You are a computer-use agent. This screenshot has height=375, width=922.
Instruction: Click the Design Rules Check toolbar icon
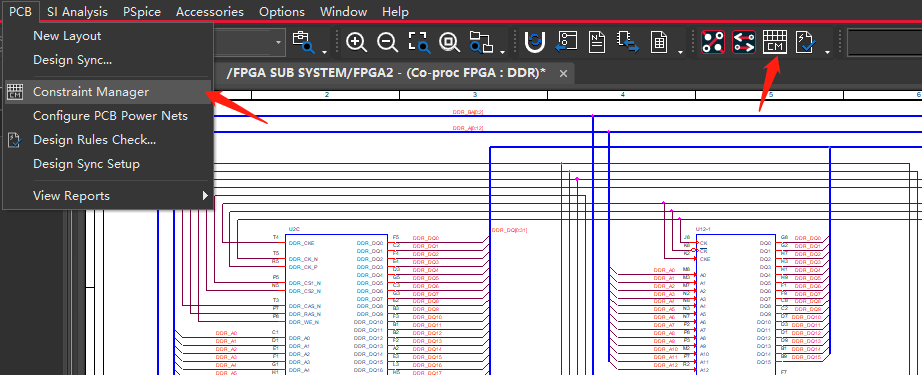click(805, 42)
